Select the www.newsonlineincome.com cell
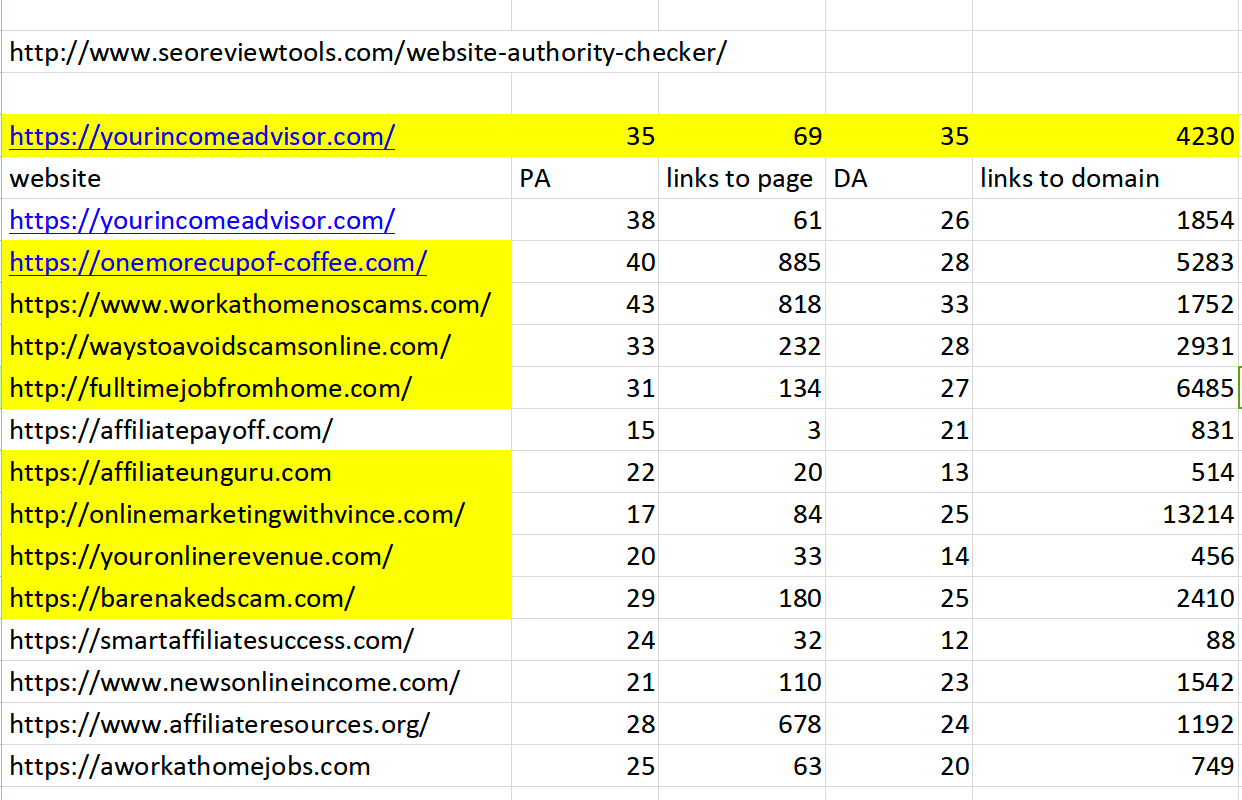The height and width of the screenshot is (800, 1242). click(256, 682)
